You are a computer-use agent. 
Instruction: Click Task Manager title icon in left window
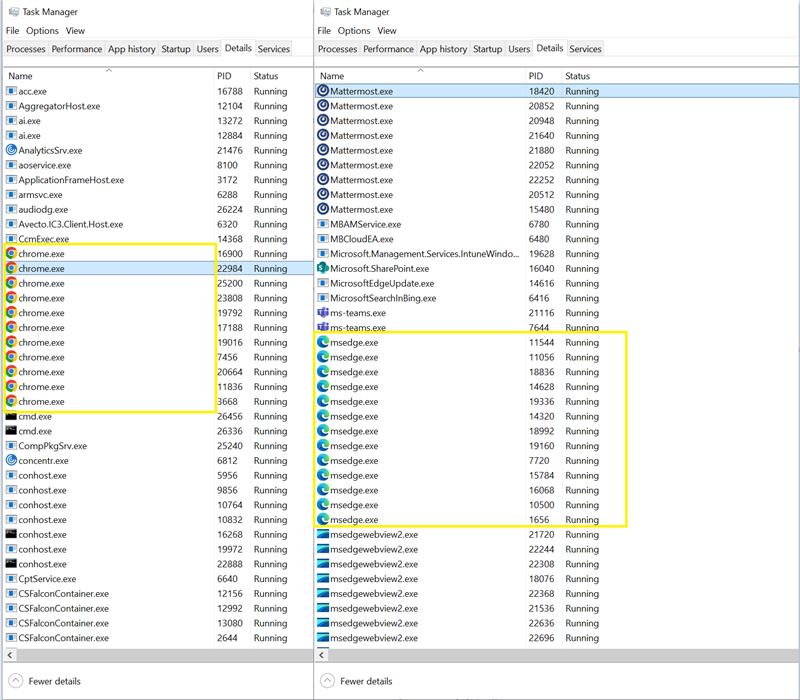coord(14,11)
